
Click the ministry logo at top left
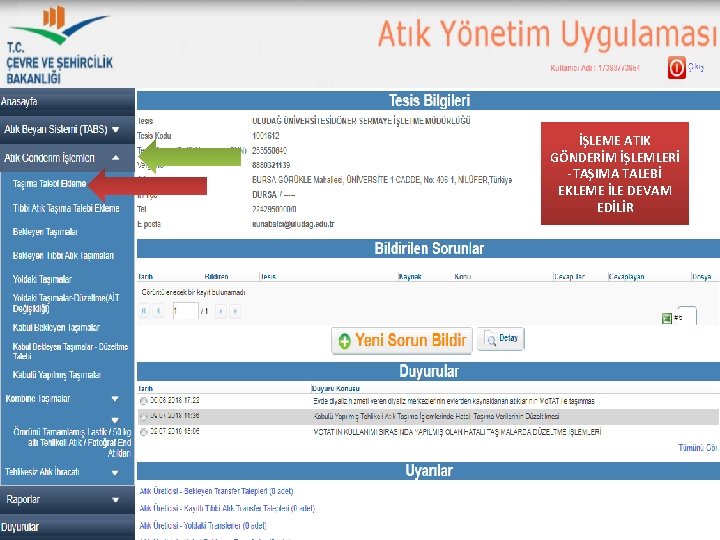click(59, 45)
